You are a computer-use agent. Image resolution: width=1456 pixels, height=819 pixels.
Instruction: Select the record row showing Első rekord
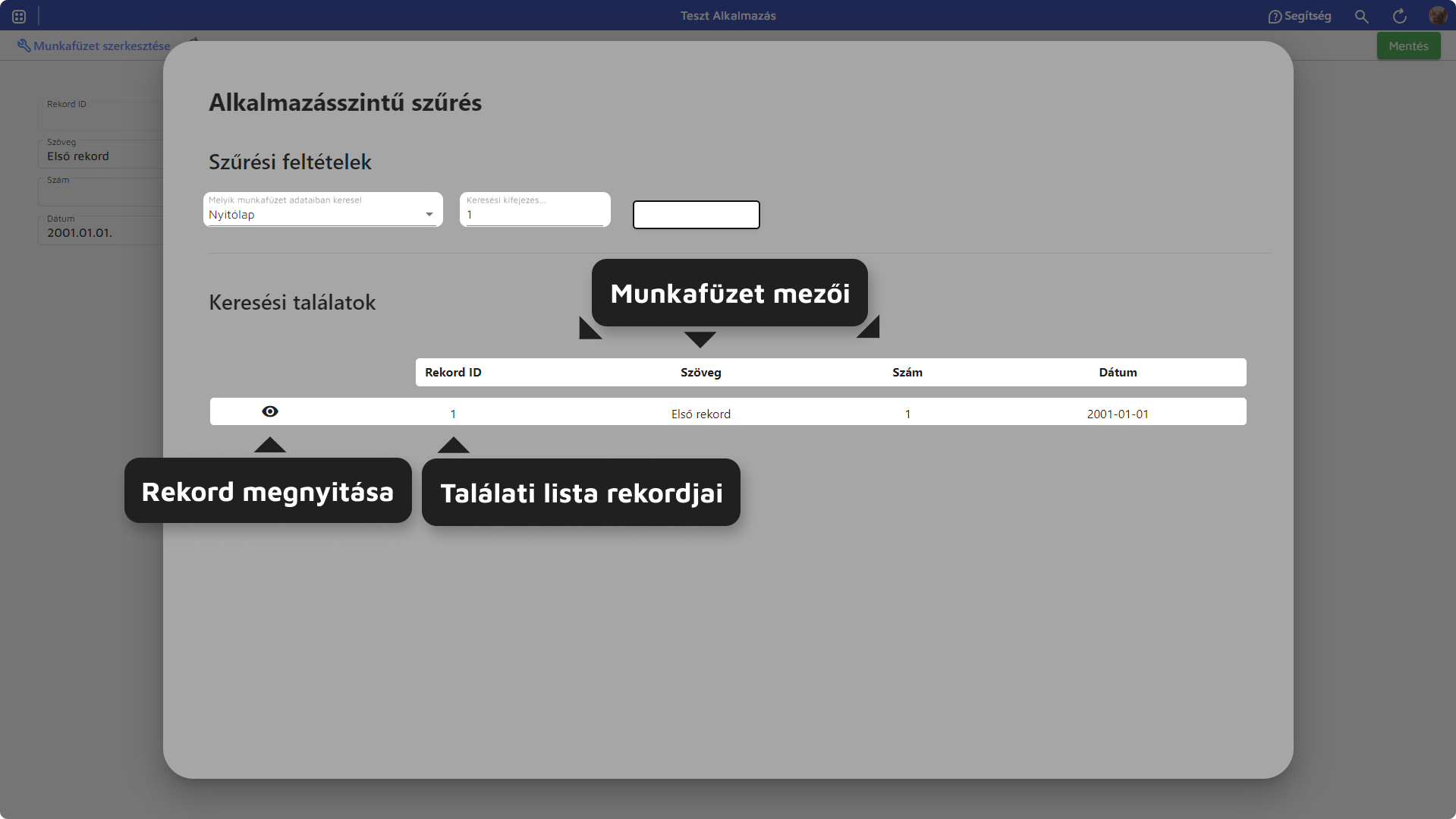tap(700, 414)
